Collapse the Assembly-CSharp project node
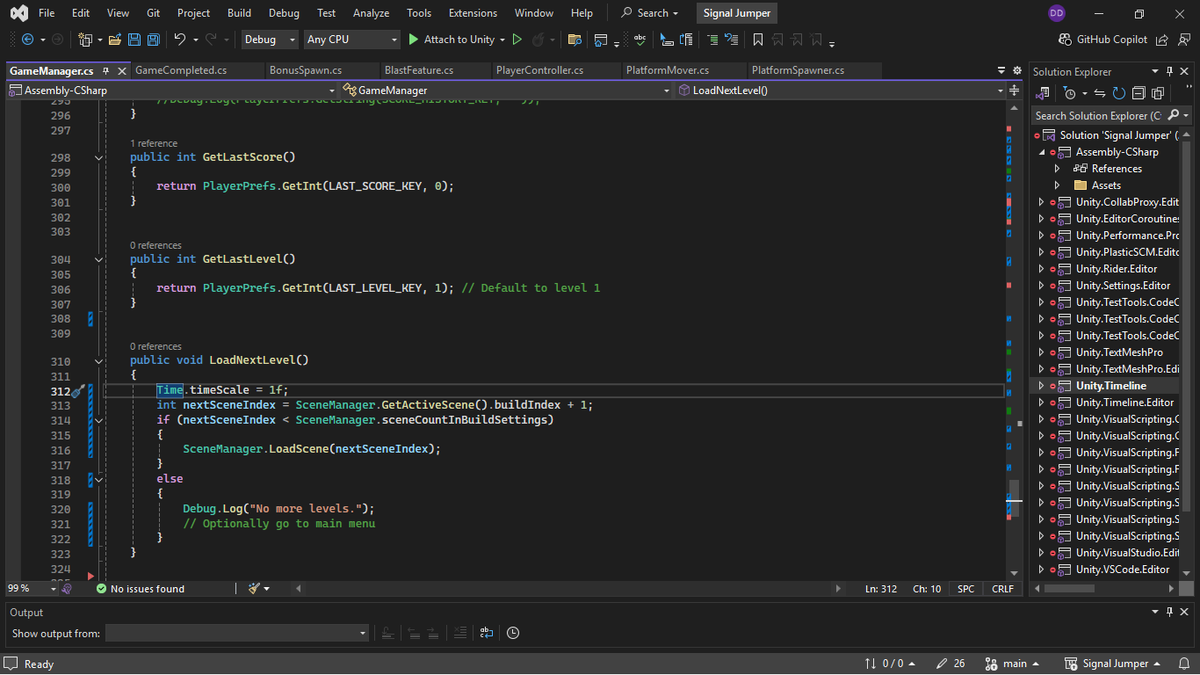 tap(1042, 152)
